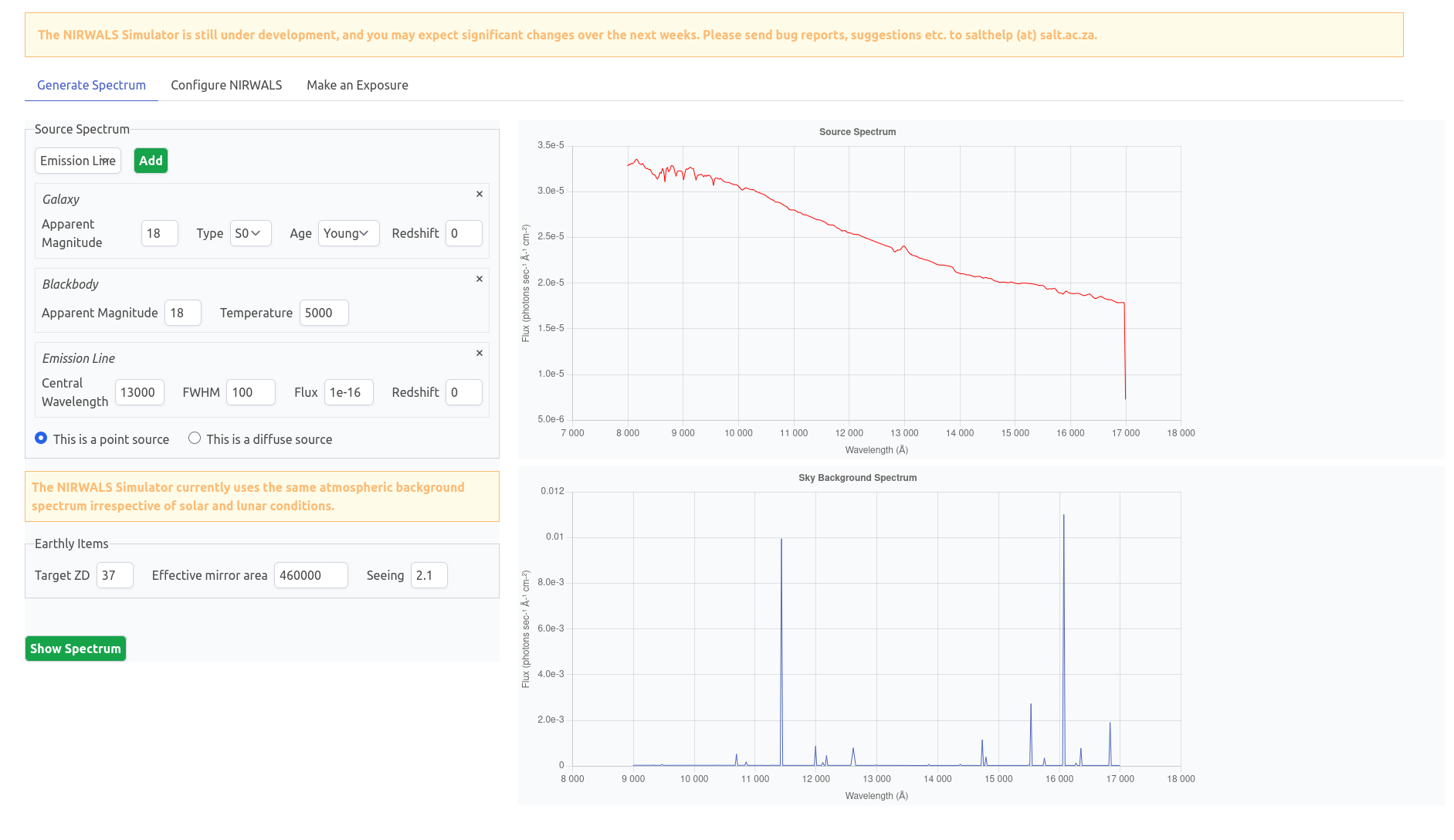Expand the galaxy Type dropdown
The width and height of the screenshot is (1454, 840).
pyautogui.click(x=250, y=233)
